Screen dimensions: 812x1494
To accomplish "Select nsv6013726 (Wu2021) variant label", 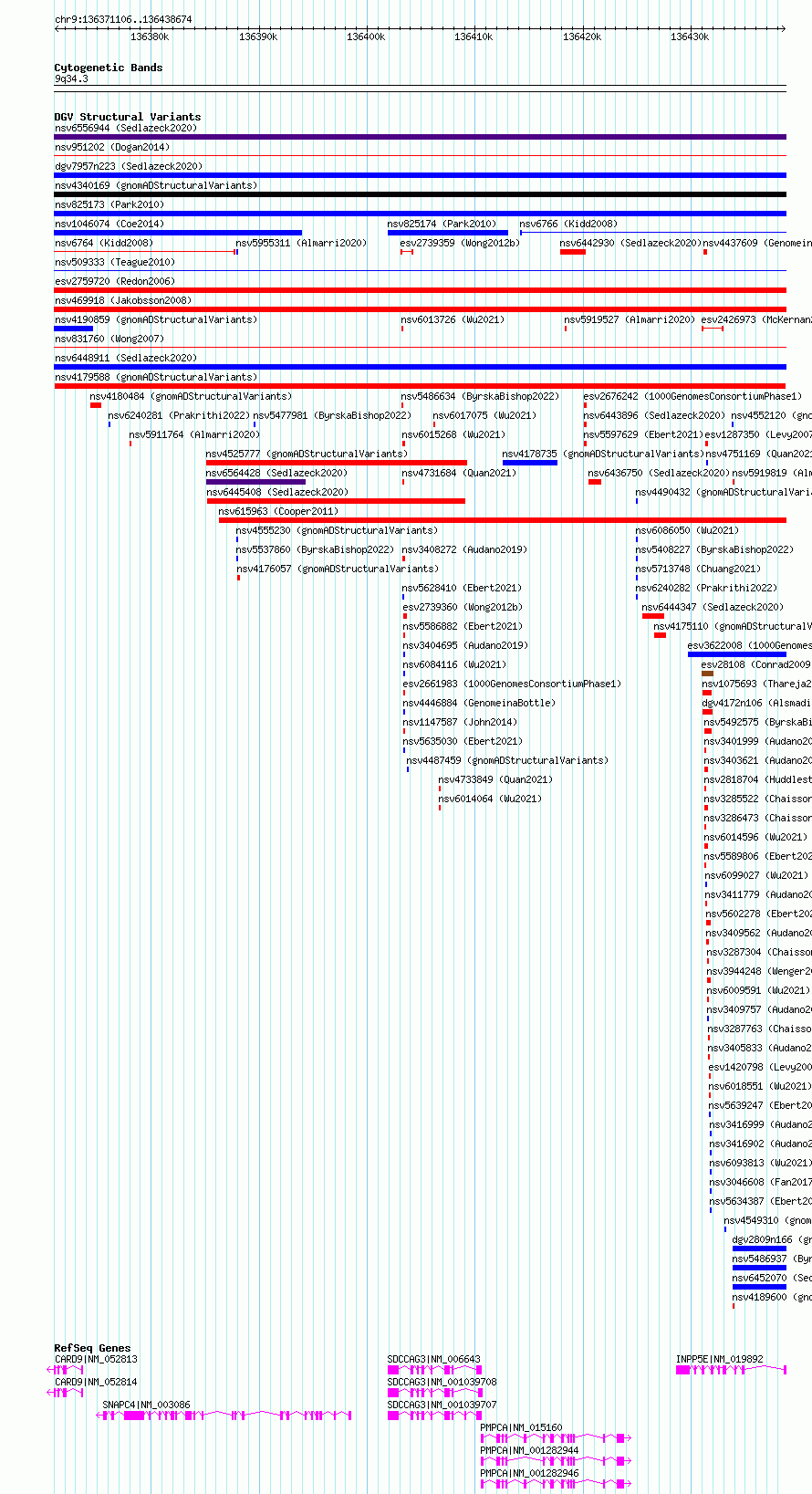I will tap(454, 319).
